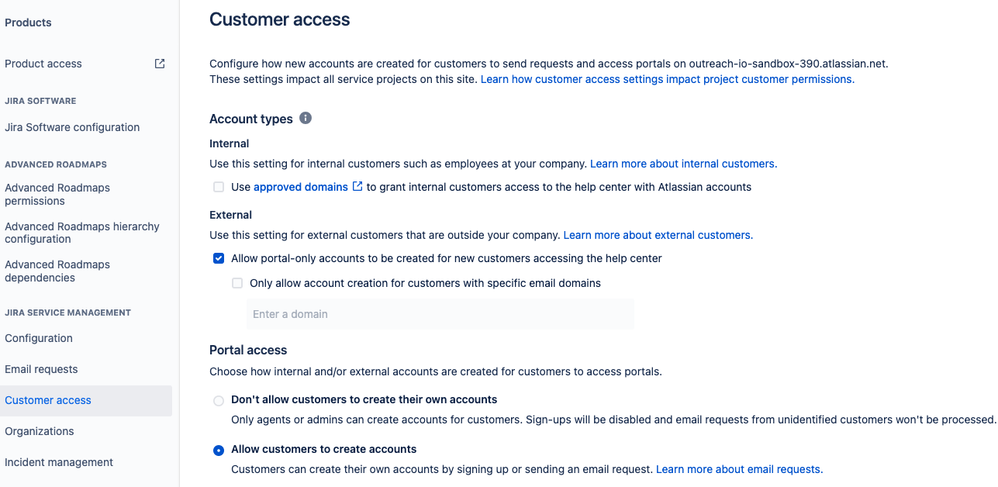Follow the approved domains hyperlink

(x=300, y=187)
